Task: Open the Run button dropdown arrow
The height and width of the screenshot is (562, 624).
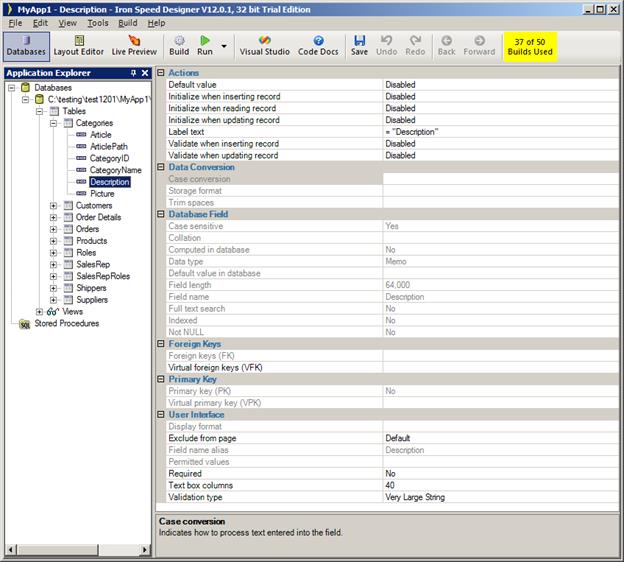Action: pos(224,46)
